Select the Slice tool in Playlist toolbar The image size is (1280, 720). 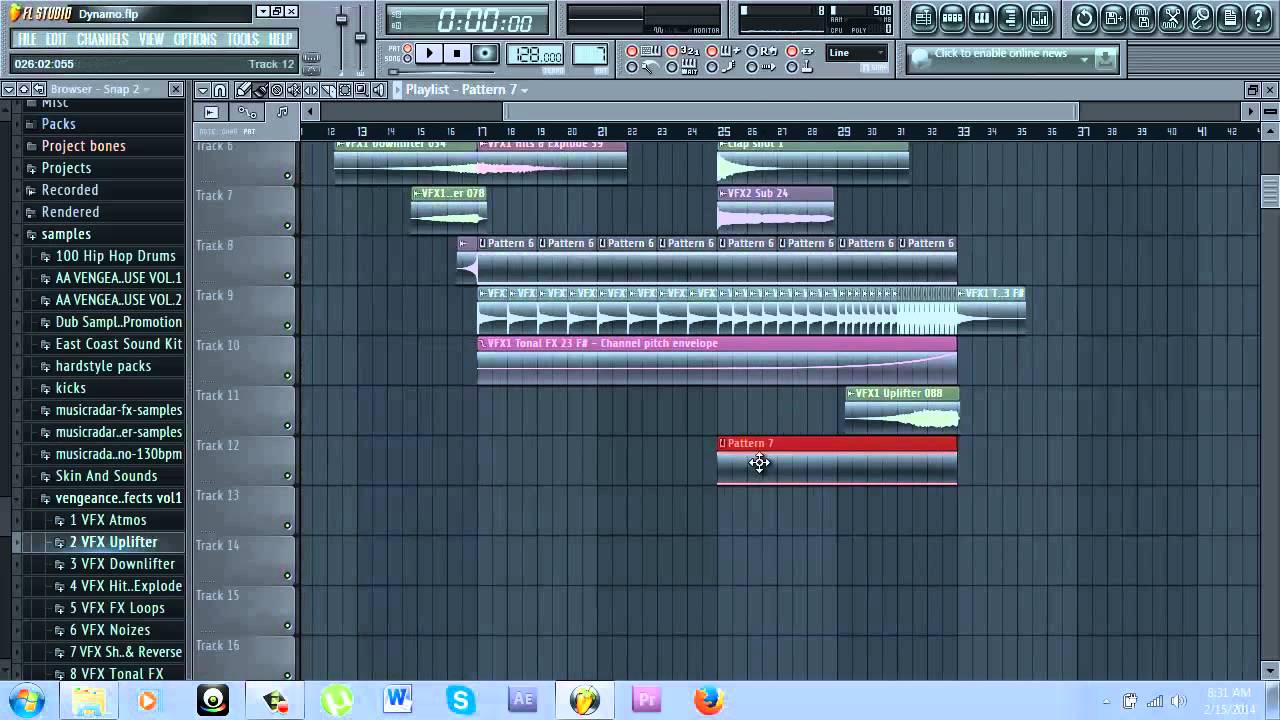pyautogui.click(x=328, y=91)
